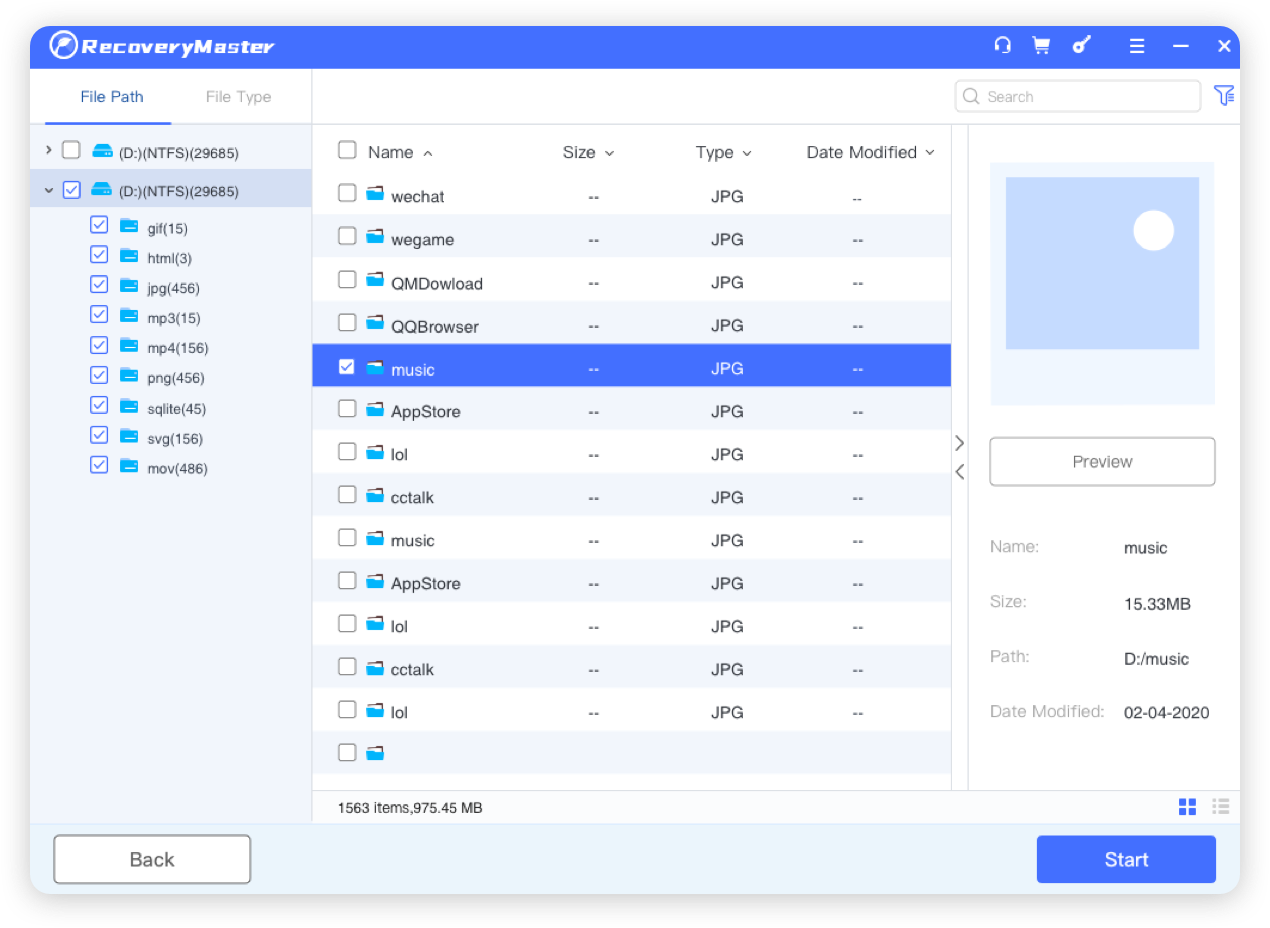Select the File Path tab
Image resolution: width=1270 pixels, height=928 pixels.
tap(112, 96)
